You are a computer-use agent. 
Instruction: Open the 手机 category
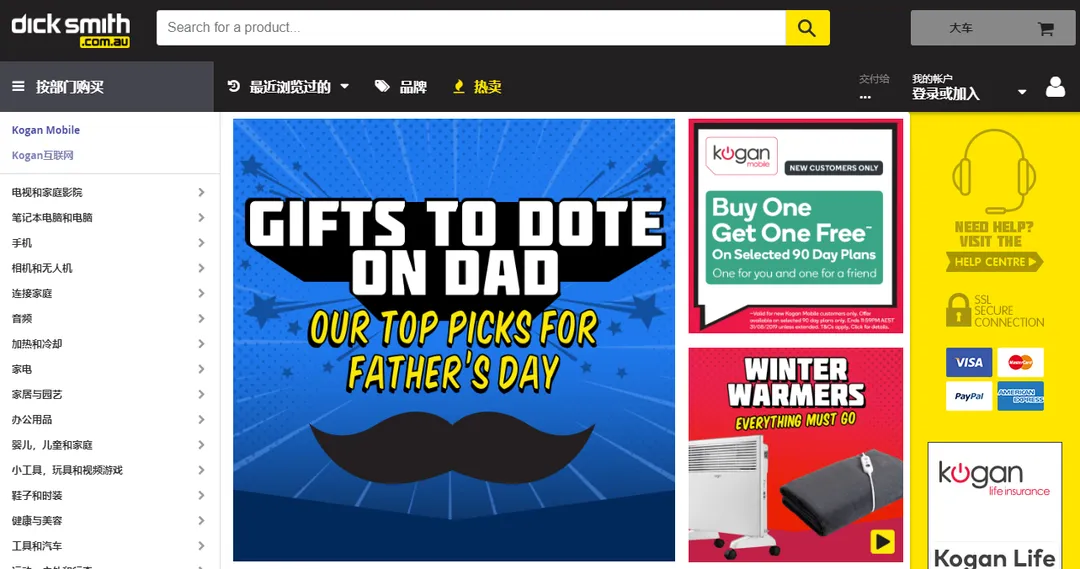pyautogui.click(x=22, y=243)
